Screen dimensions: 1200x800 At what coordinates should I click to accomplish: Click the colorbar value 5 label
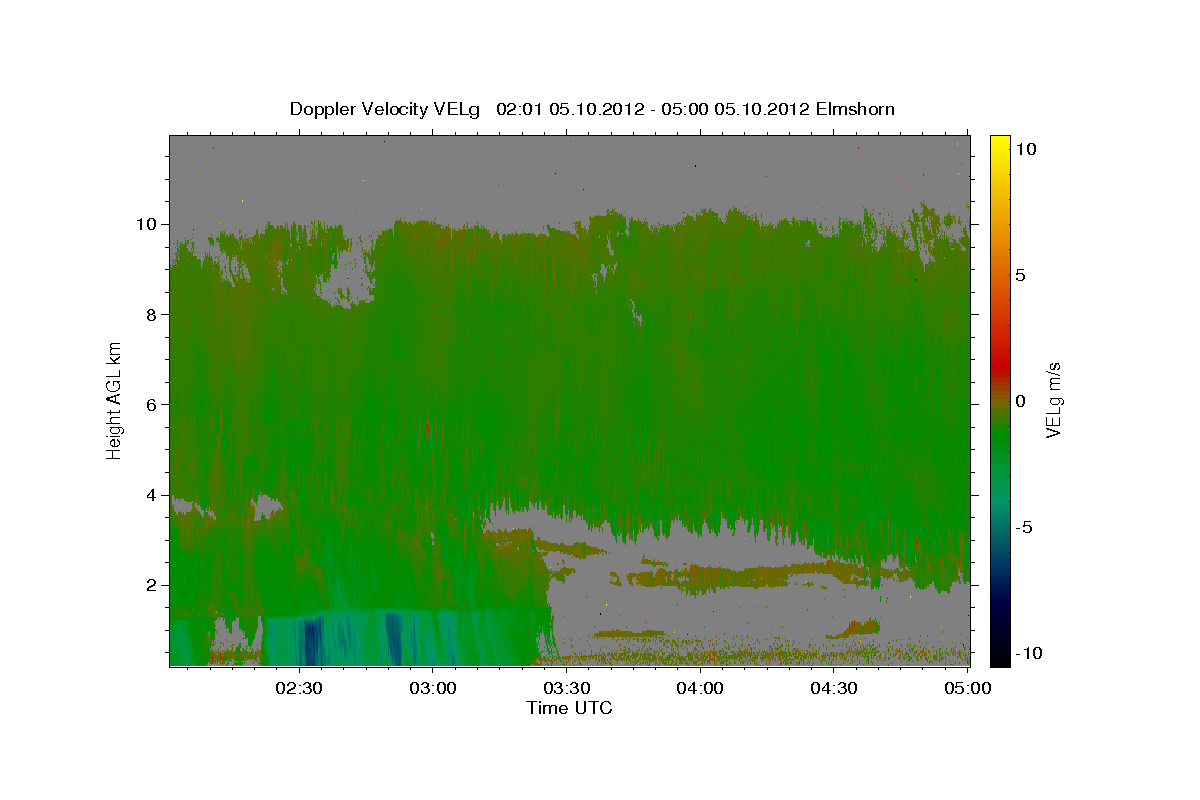coord(1020,275)
